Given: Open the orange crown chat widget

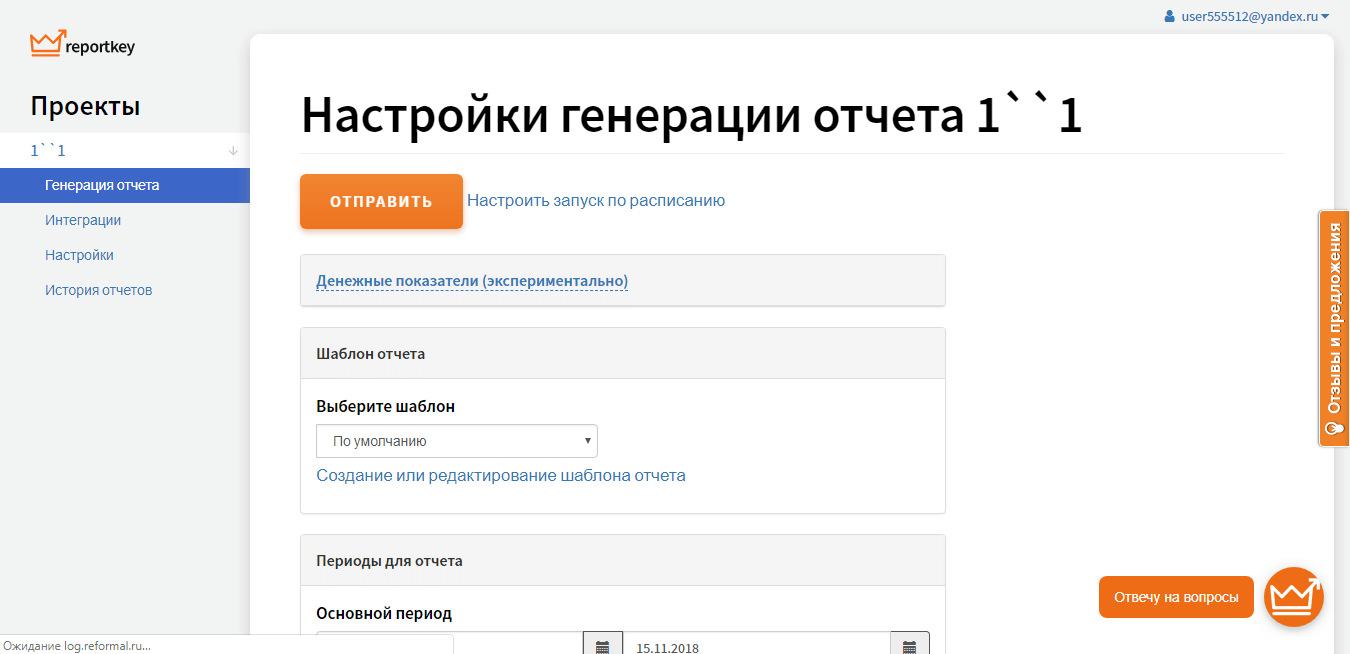Looking at the screenshot, I should coord(1293,597).
